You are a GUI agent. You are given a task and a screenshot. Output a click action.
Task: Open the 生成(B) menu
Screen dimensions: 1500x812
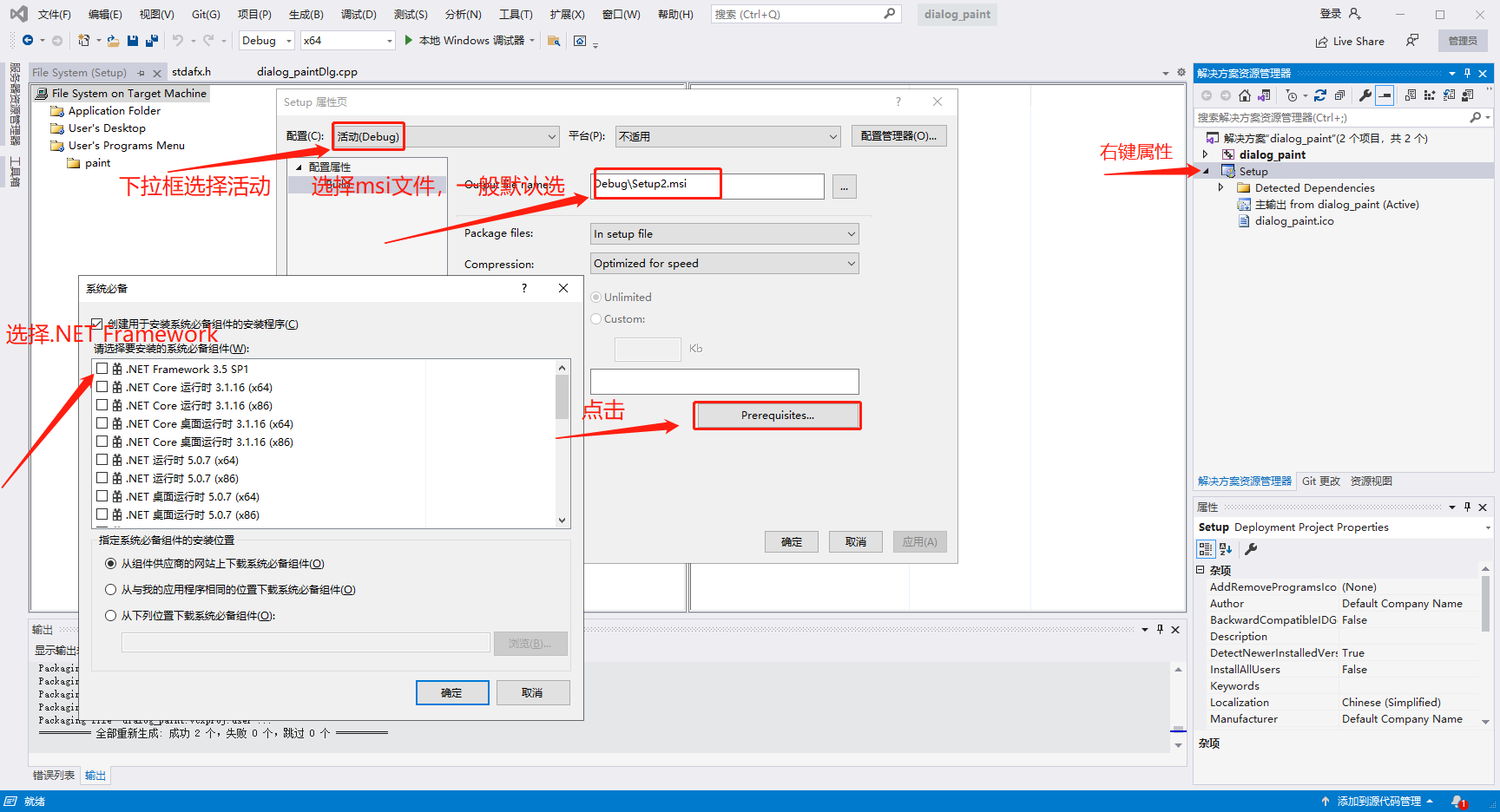click(306, 15)
